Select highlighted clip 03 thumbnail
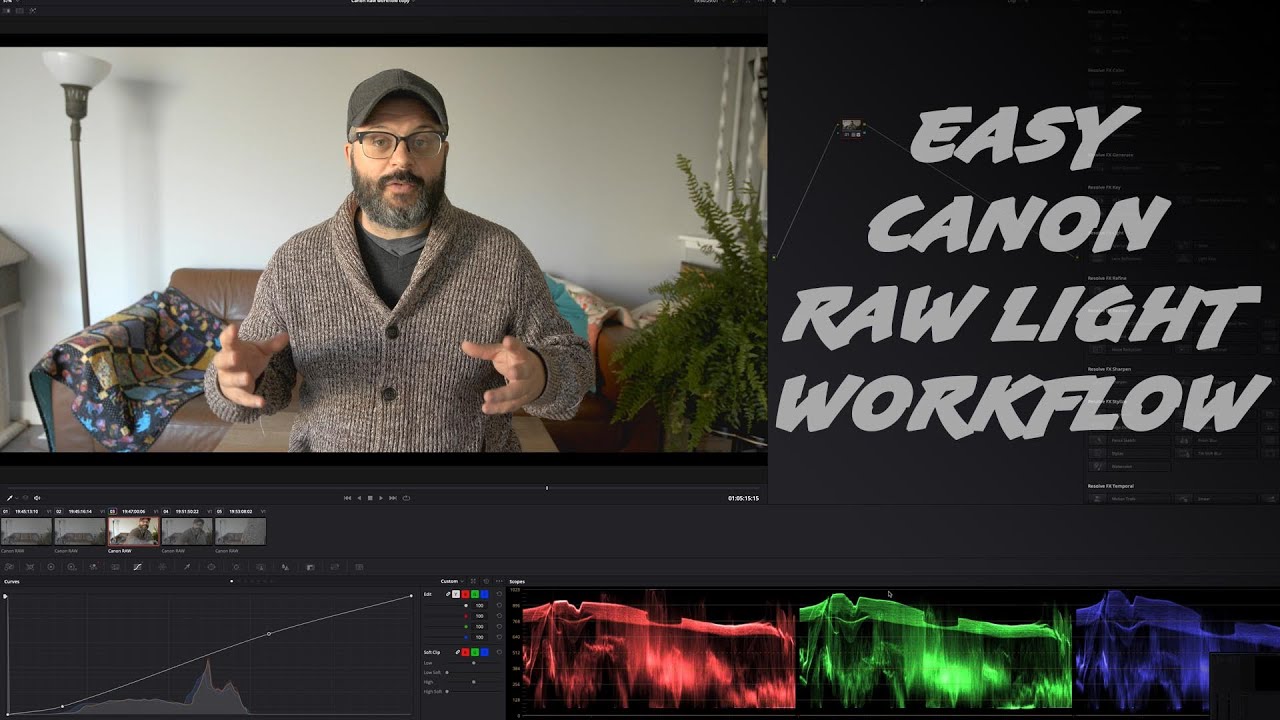 [134, 531]
